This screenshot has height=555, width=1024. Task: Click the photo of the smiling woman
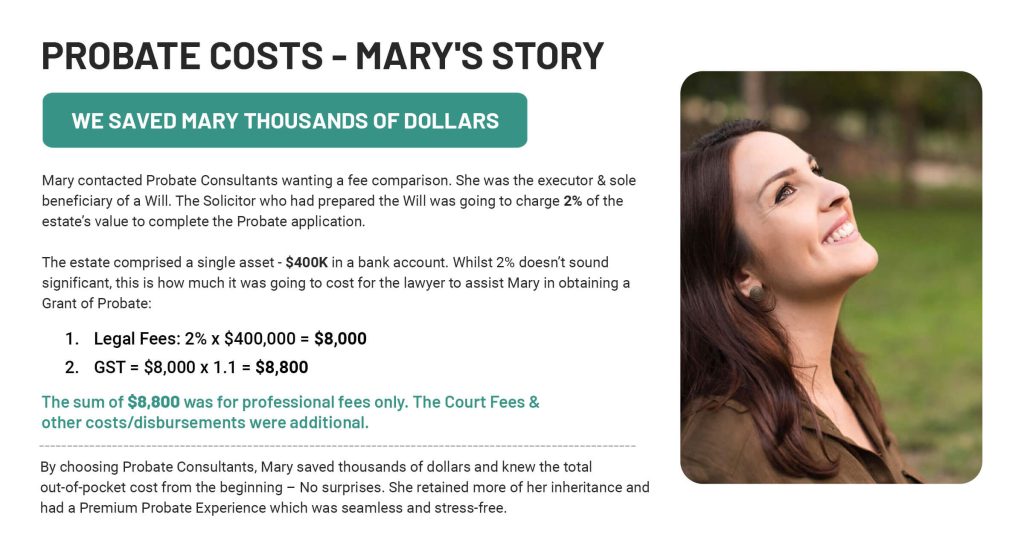tap(830, 277)
